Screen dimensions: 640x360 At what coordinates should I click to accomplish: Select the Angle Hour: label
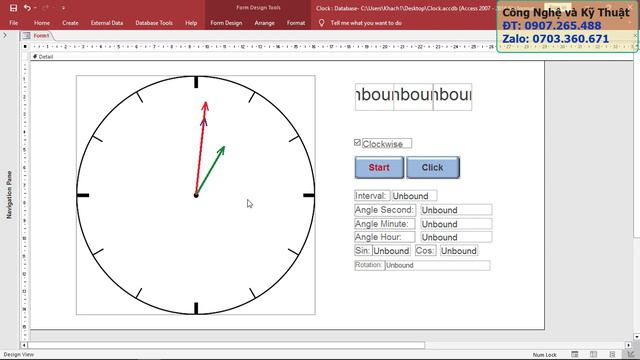click(x=384, y=237)
